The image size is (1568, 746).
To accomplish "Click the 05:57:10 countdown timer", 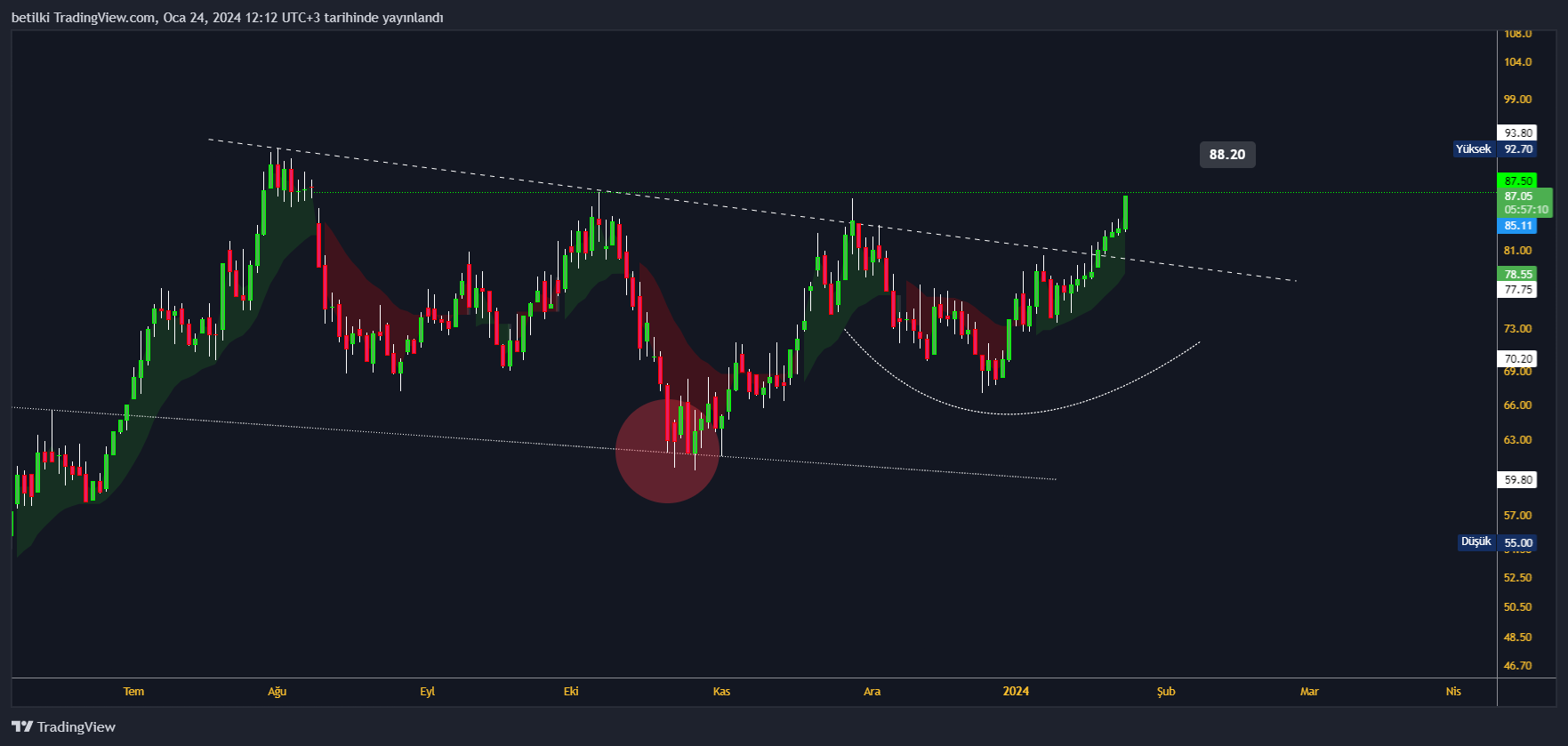I will point(1525,210).
